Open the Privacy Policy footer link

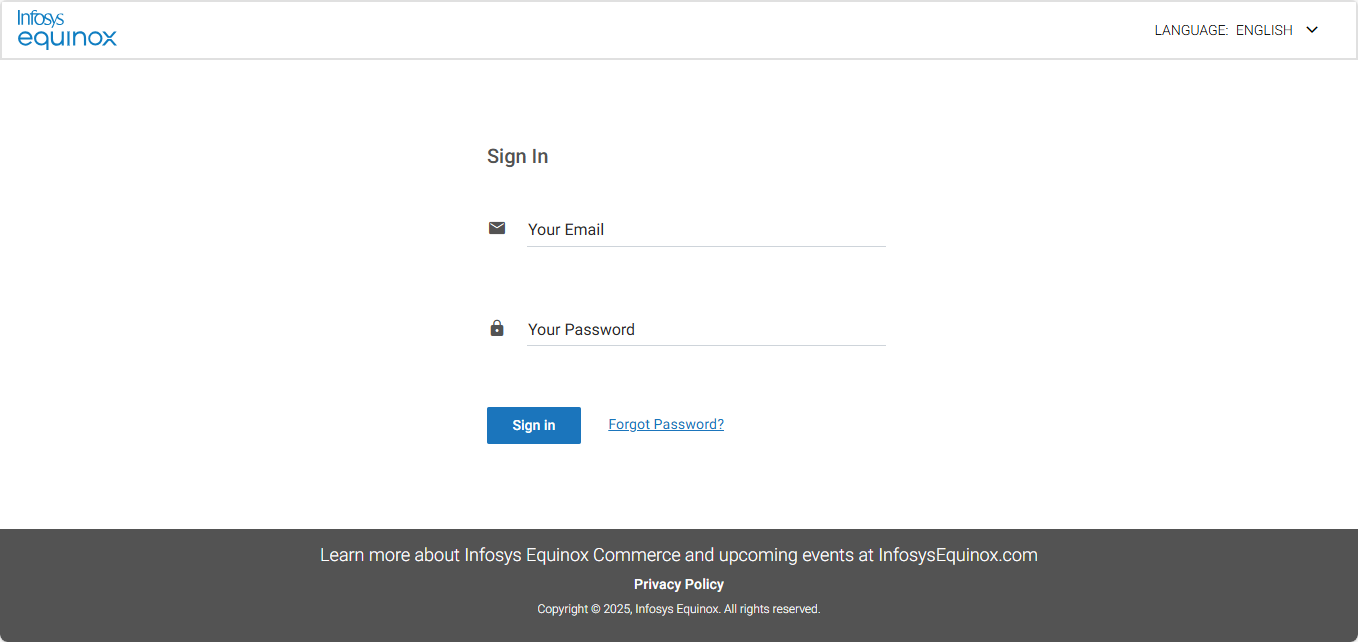pos(679,584)
